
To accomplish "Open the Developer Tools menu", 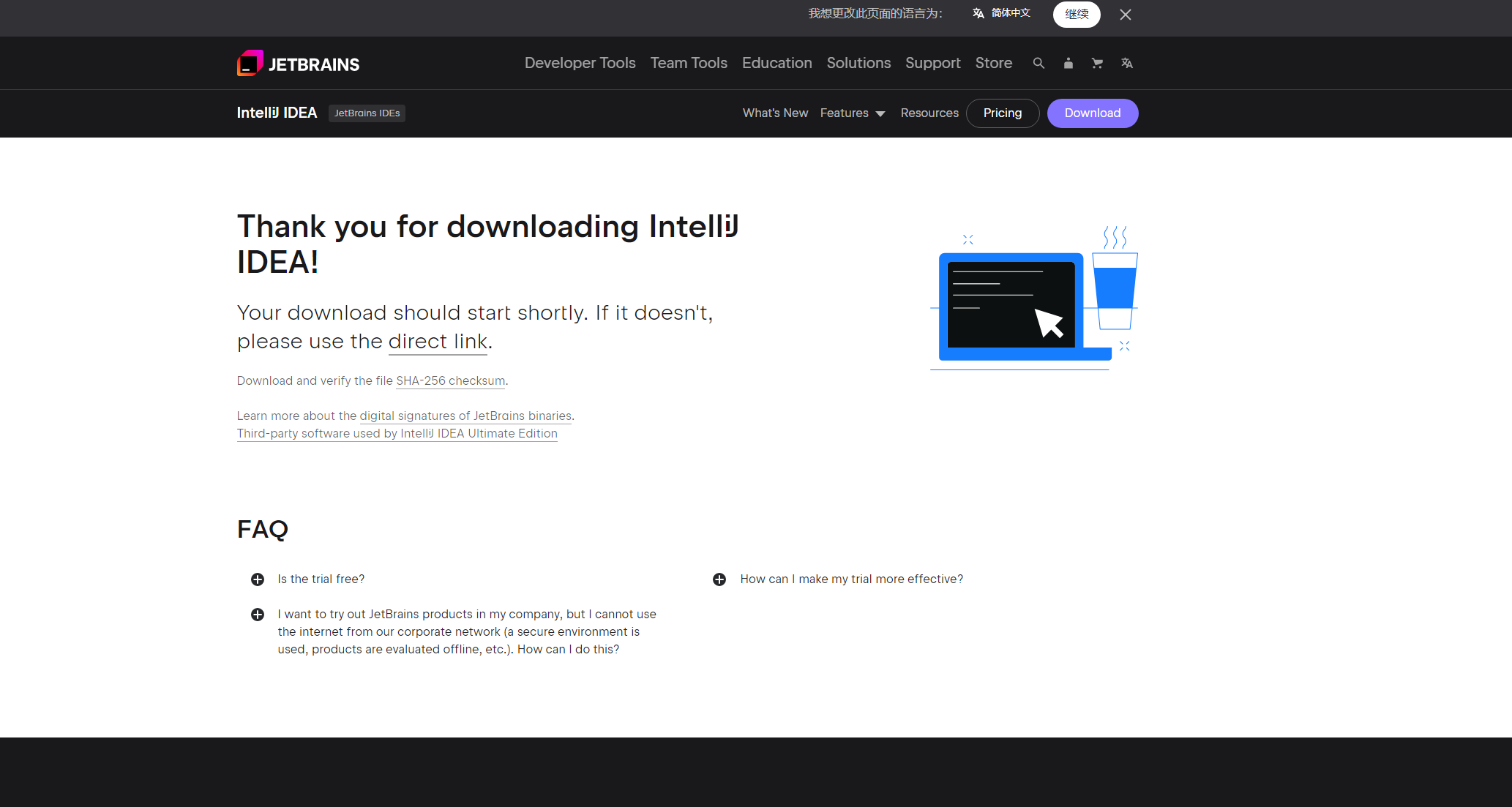I will pyautogui.click(x=580, y=63).
